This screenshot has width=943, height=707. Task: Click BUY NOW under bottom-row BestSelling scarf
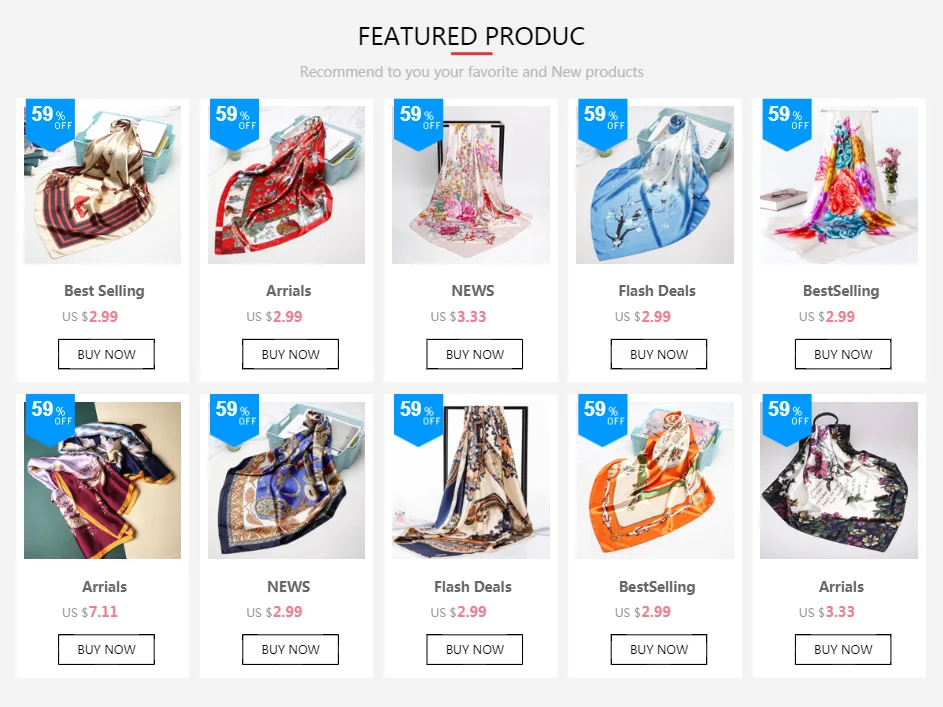click(x=659, y=649)
